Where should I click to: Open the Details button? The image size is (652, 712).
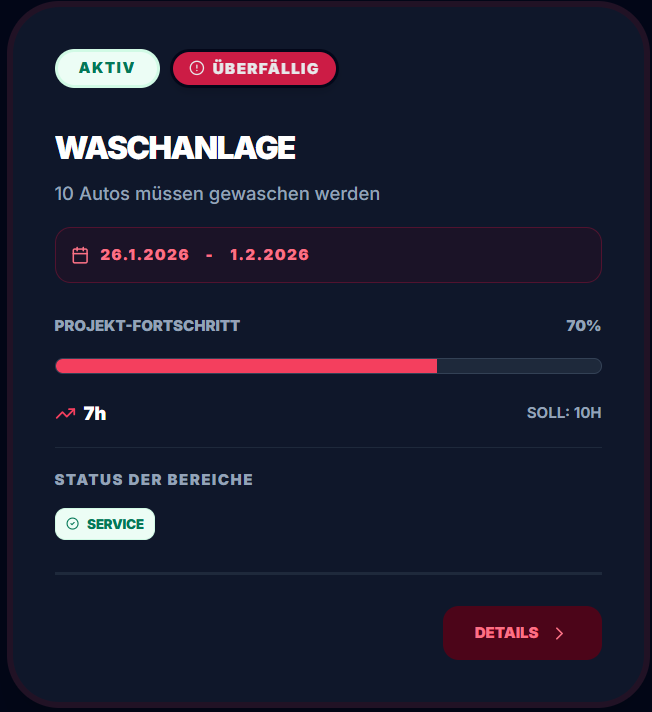coord(521,633)
